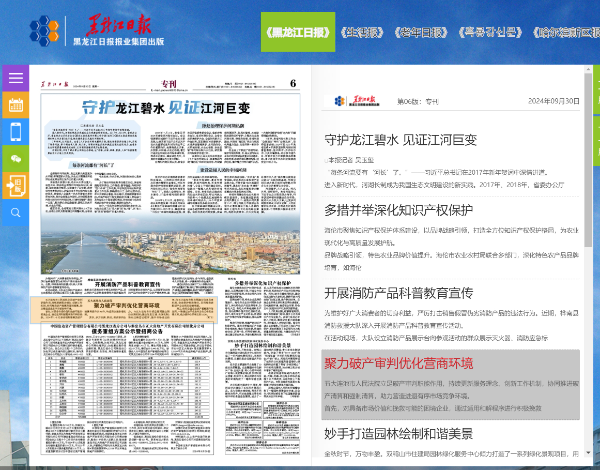Switch to the 《生活报》 tab
The width and height of the screenshot is (600, 470).
pyautogui.click(x=362, y=33)
